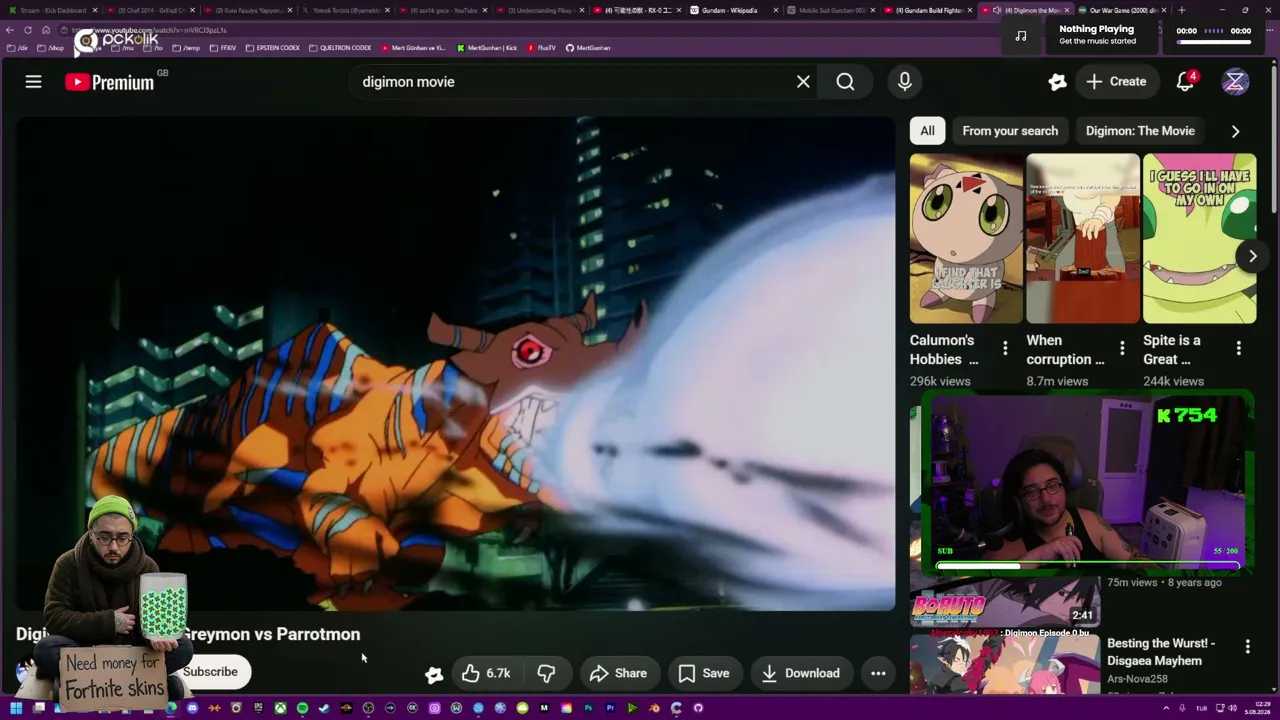
Task: Open the QUELTRON CODEX bookmark folder
Action: pyautogui.click(x=340, y=48)
